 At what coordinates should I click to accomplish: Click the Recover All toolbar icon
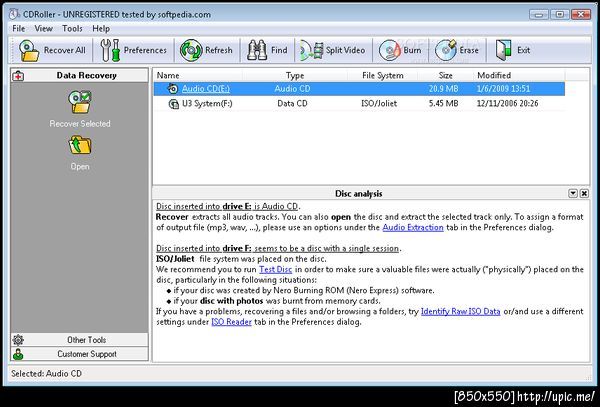[x=29, y=50]
